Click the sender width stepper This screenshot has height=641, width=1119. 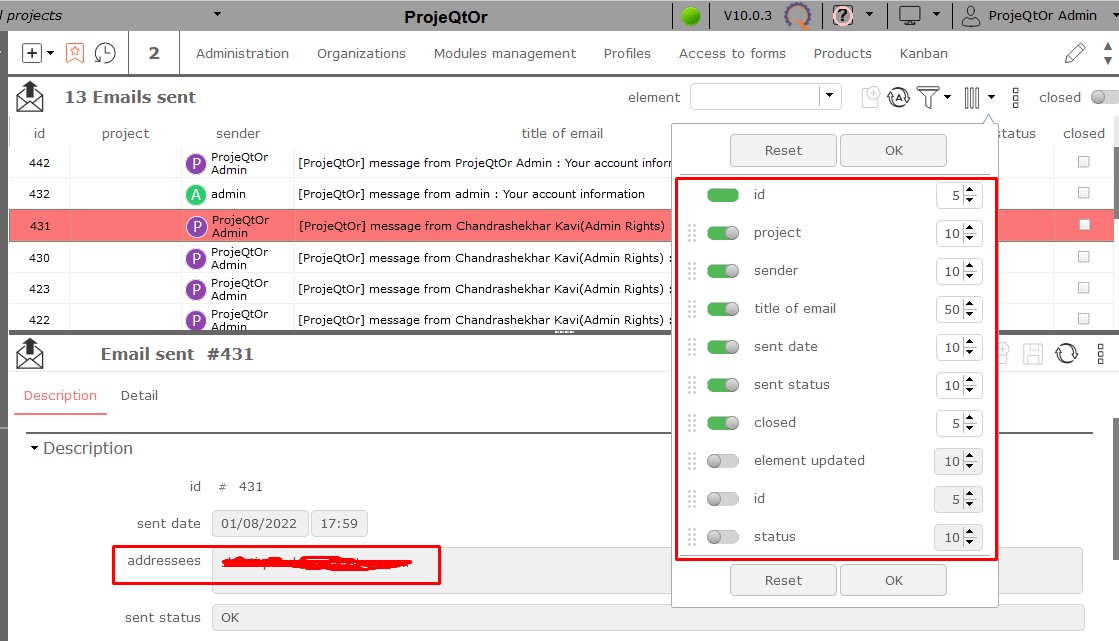pyautogui.click(x=969, y=271)
